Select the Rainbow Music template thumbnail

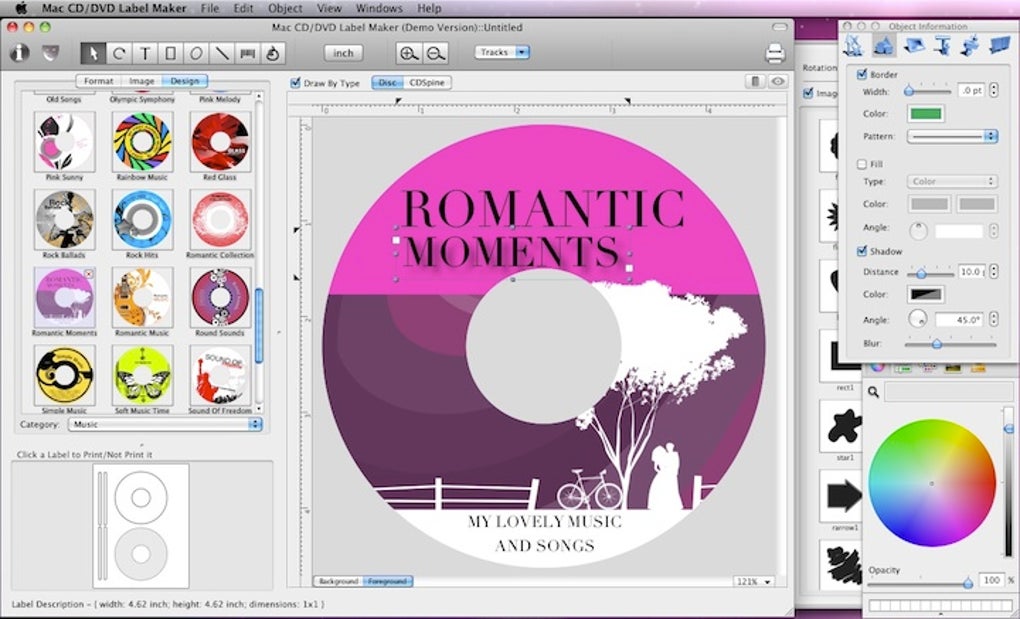[x=142, y=140]
